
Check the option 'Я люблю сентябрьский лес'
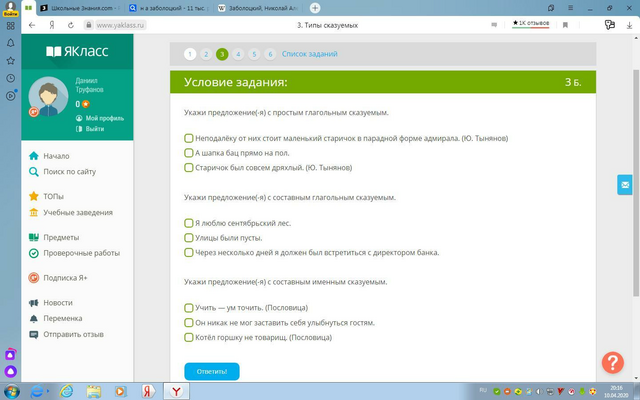point(189,223)
